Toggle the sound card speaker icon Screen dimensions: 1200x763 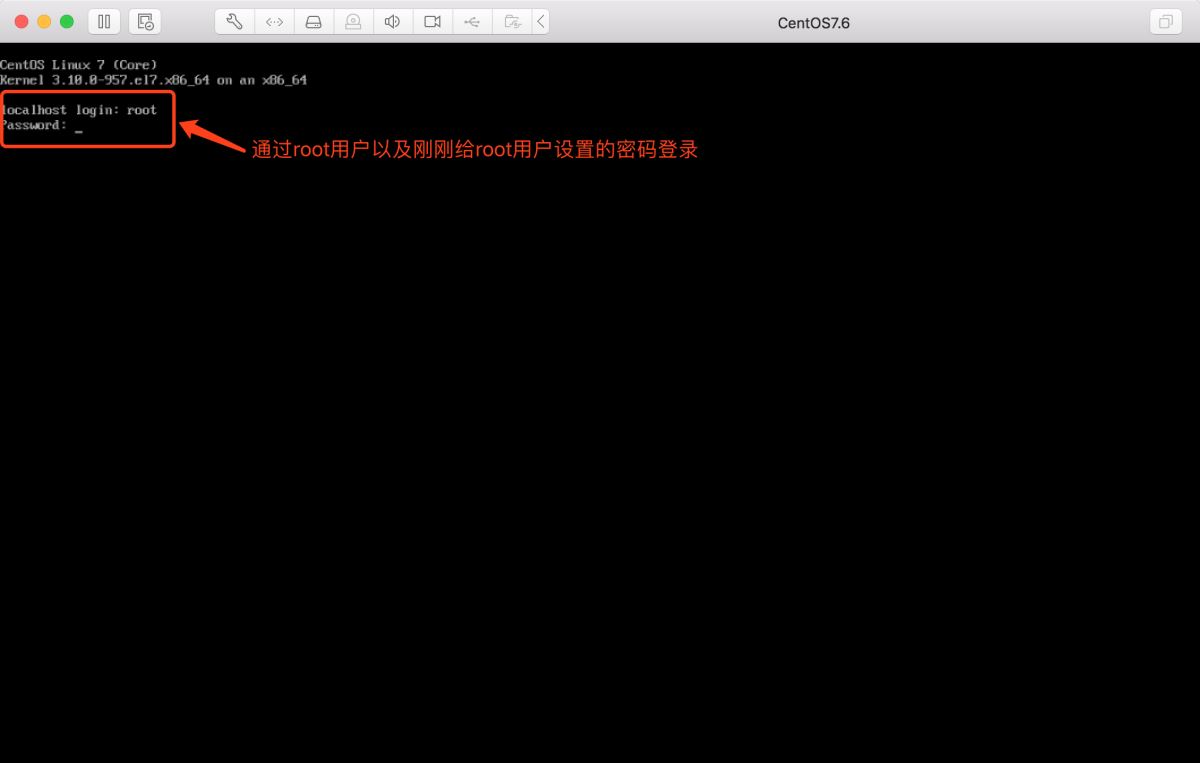(x=393, y=21)
